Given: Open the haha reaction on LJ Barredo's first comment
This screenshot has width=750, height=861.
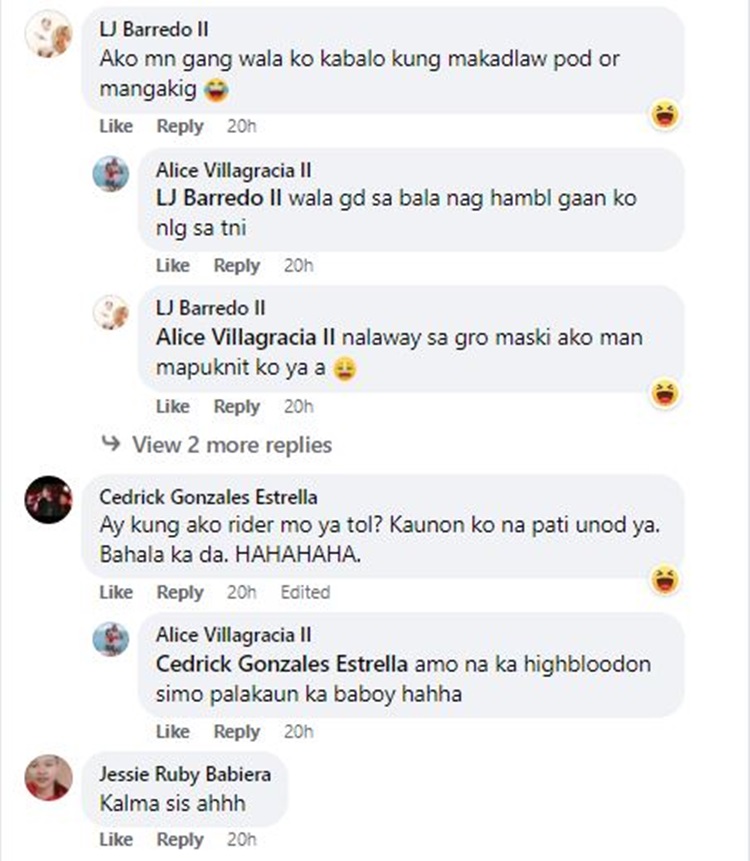Looking at the screenshot, I should [x=665, y=115].
